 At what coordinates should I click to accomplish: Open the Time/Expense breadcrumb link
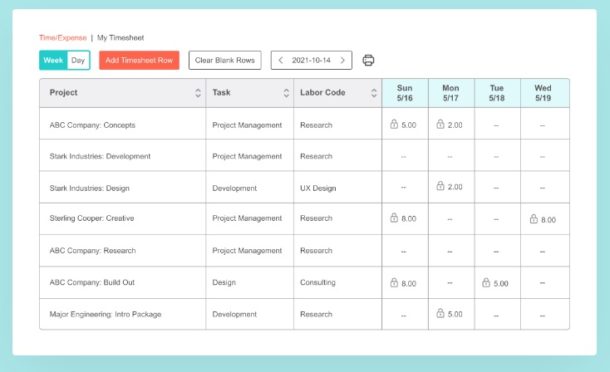[63, 38]
